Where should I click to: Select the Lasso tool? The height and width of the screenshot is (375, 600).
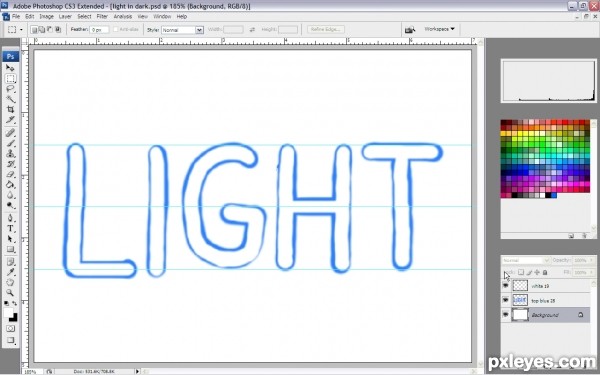pyautogui.click(x=10, y=89)
